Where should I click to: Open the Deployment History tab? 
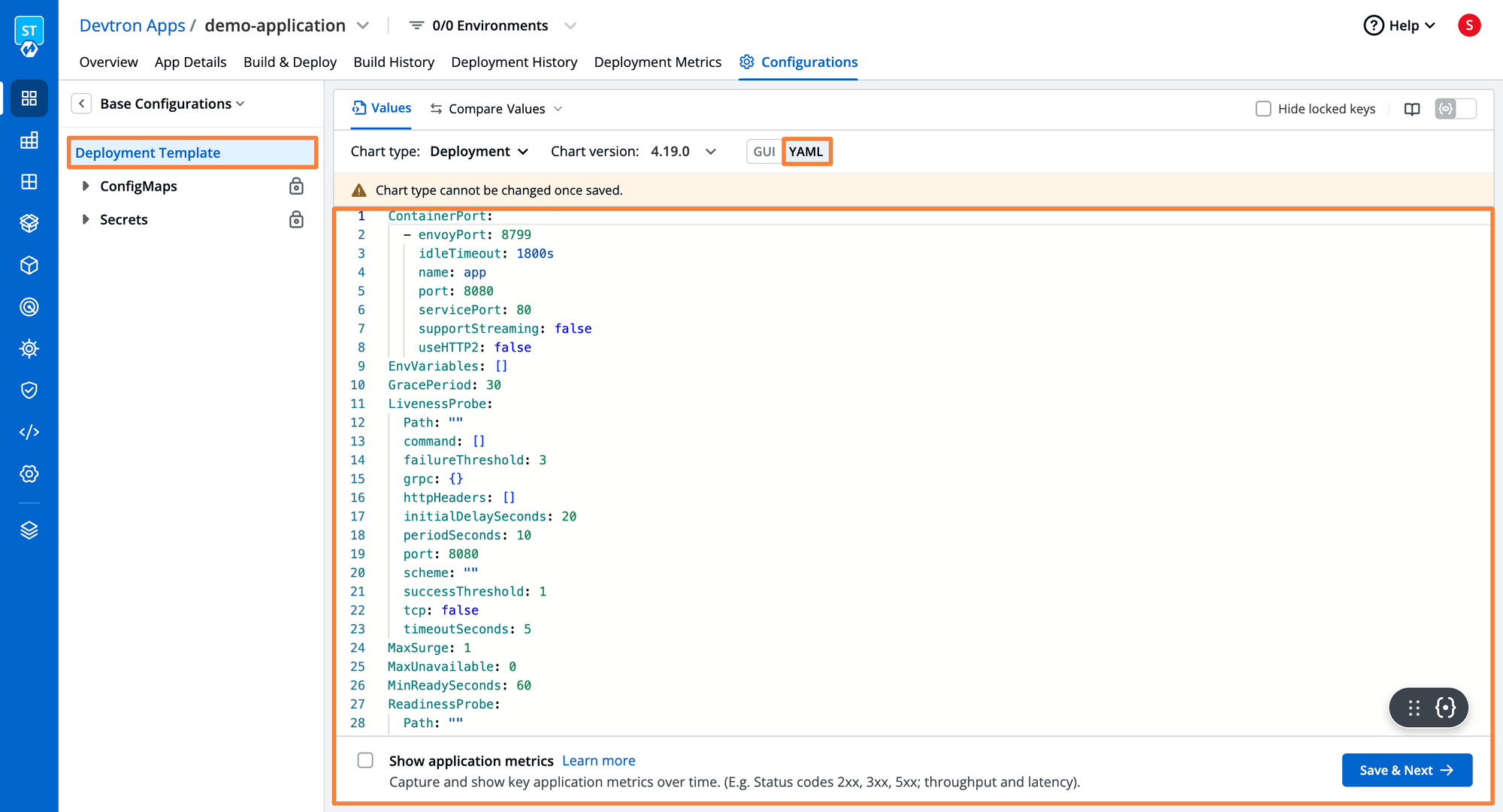514,62
